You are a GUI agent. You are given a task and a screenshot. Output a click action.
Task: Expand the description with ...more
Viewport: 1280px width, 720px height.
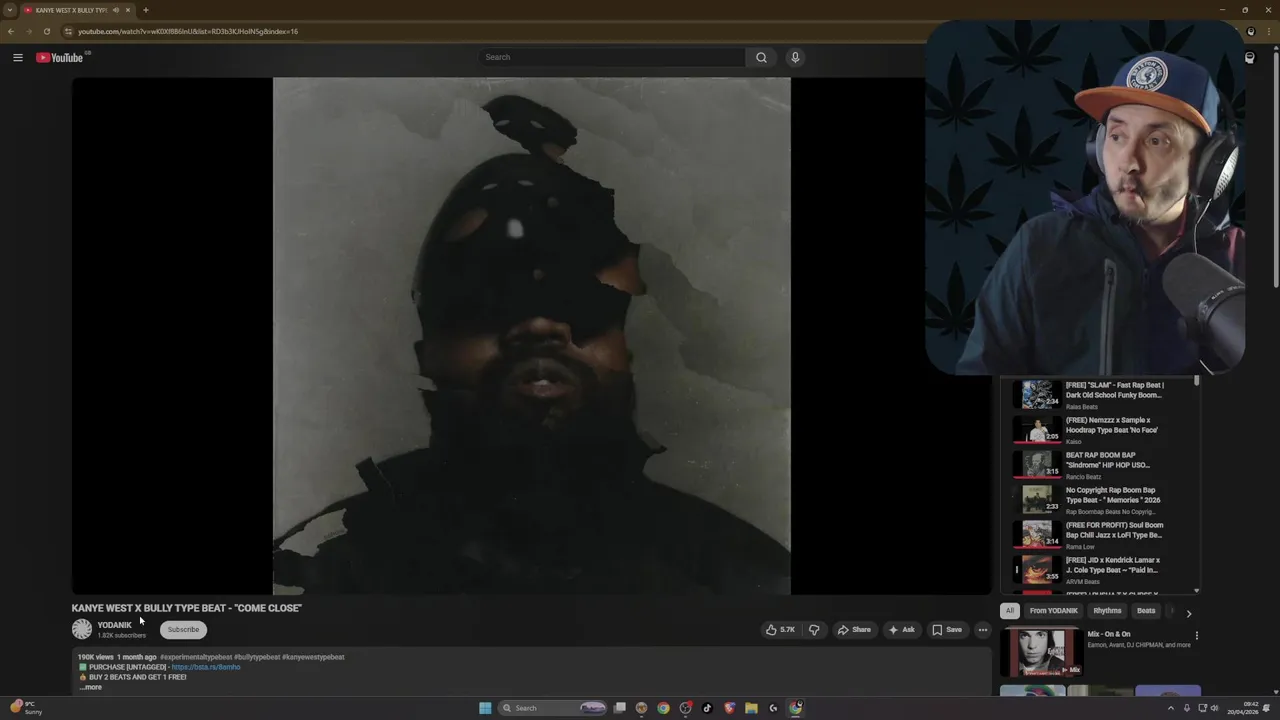click(x=91, y=687)
